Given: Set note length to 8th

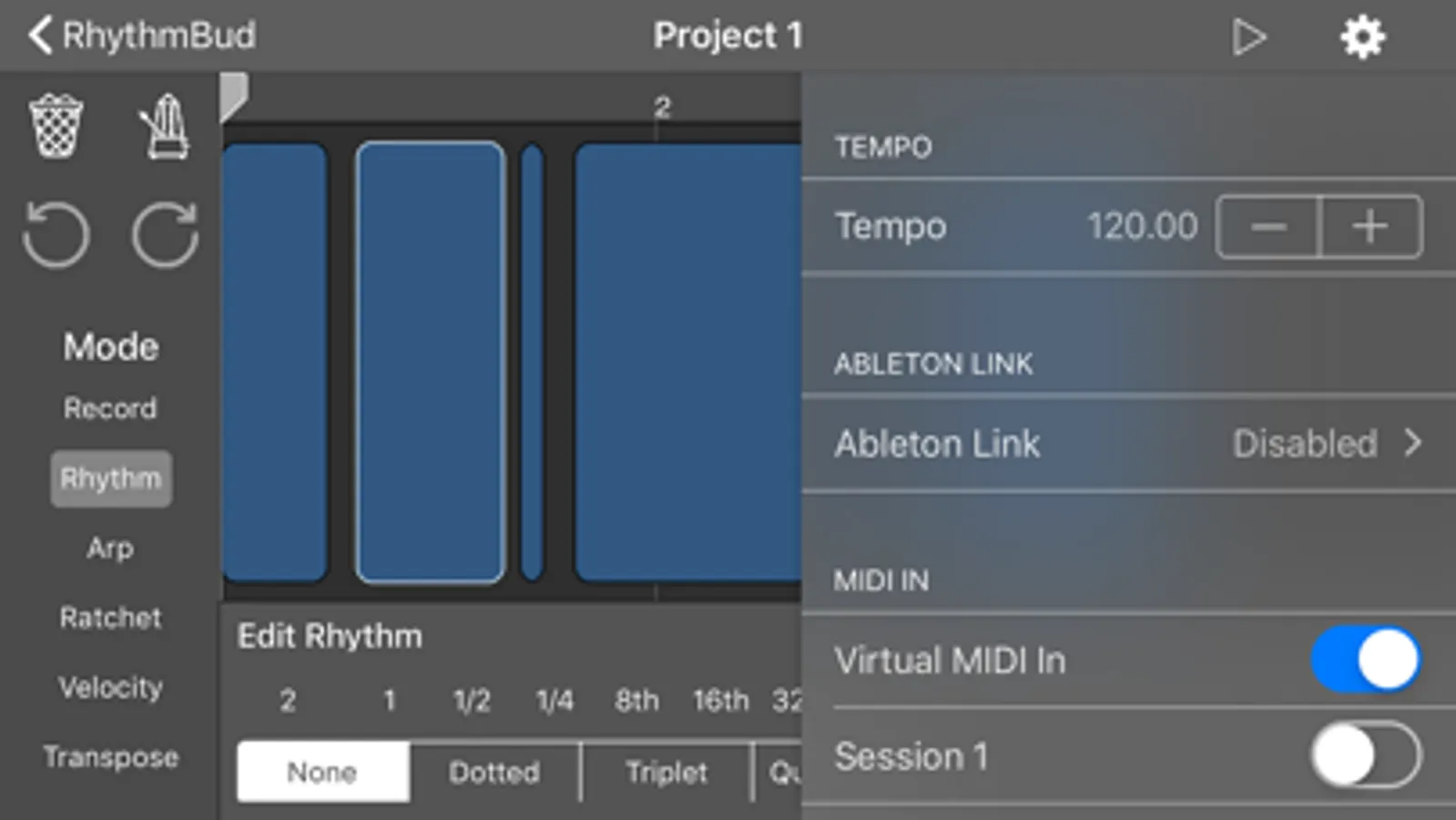Looking at the screenshot, I should click(636, 700).
